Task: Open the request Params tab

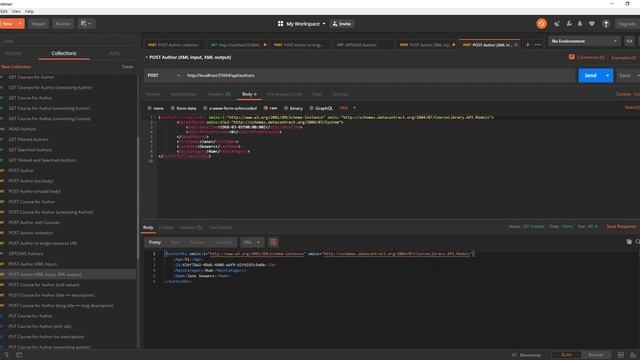Action: (x=153, y=94)
